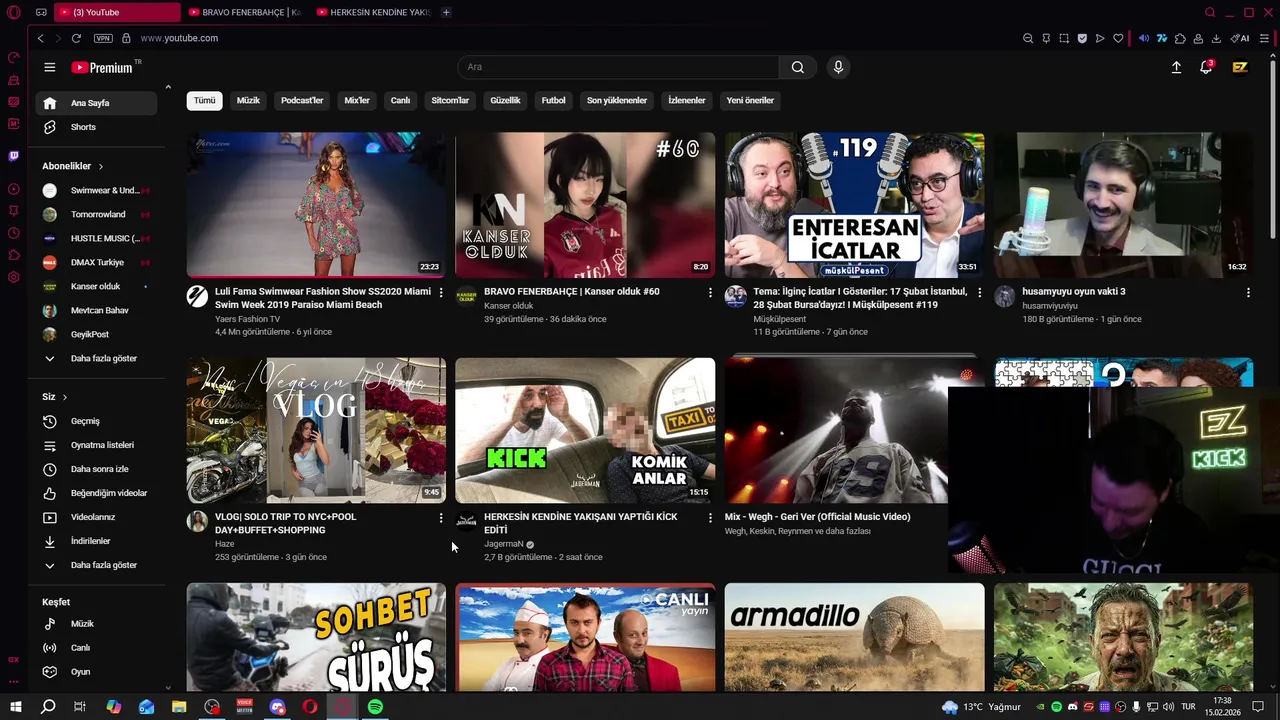The image size is (1280, 720).
Task: Open options menu for HERKESİN KENDİNE video
Action: tap(711, 518)
